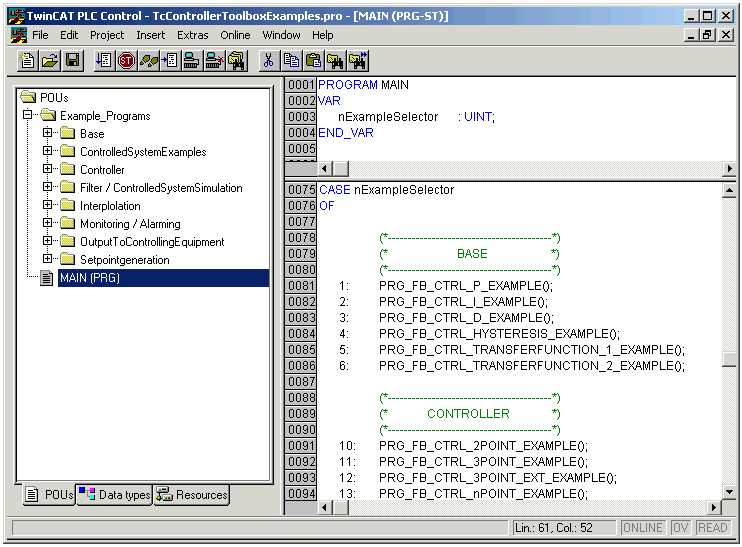Viewport: 742px width, 547px height.
Task: Expand the Monitoring / Alarming folder
Action: [47, 222]
